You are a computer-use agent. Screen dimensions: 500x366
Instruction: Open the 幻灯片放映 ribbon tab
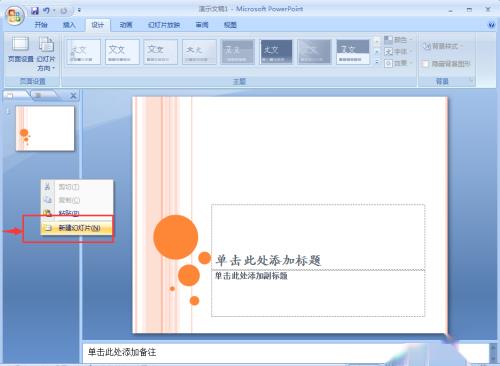coord(164,25)
